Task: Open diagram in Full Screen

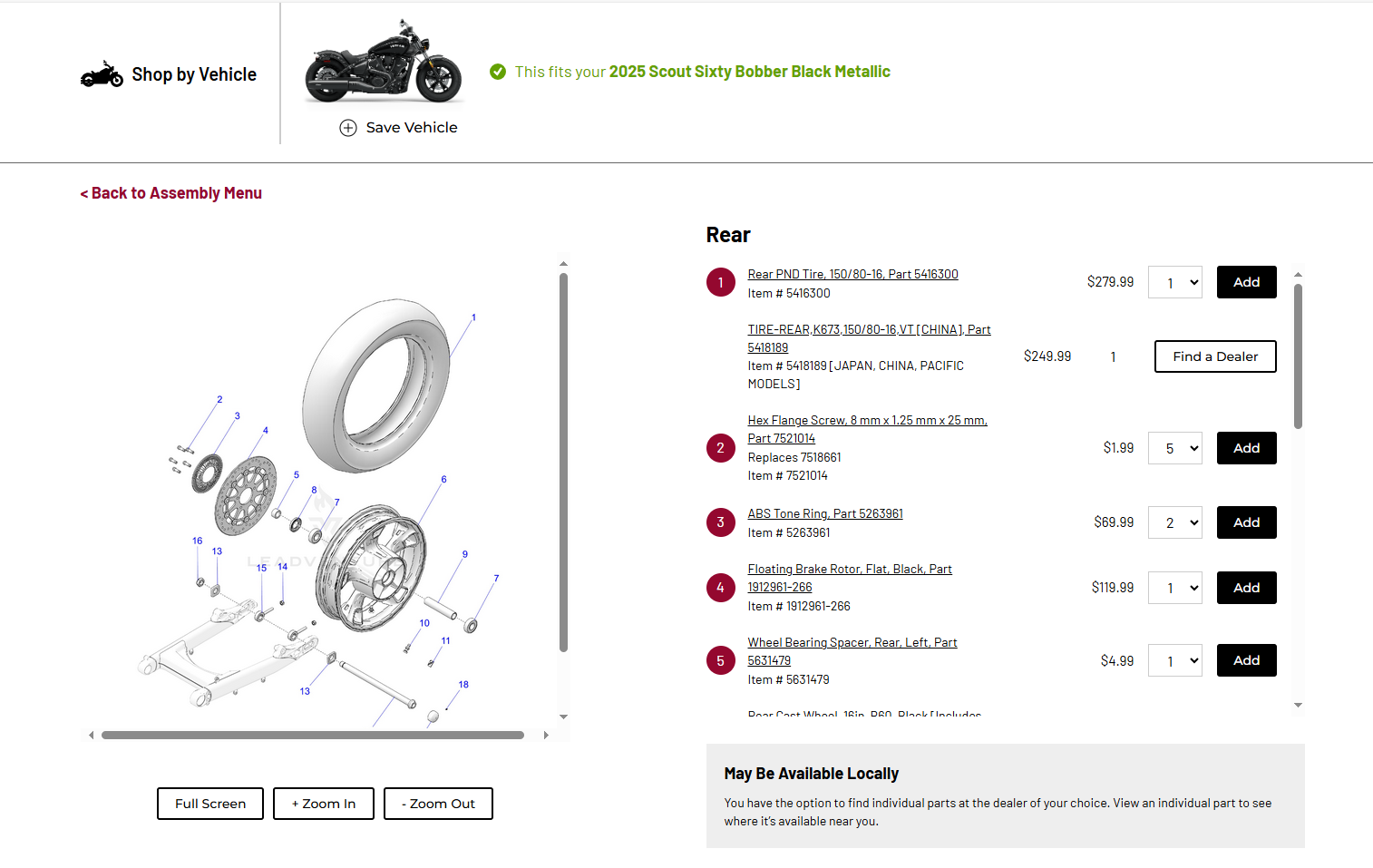Action: [x=210, y=804]
